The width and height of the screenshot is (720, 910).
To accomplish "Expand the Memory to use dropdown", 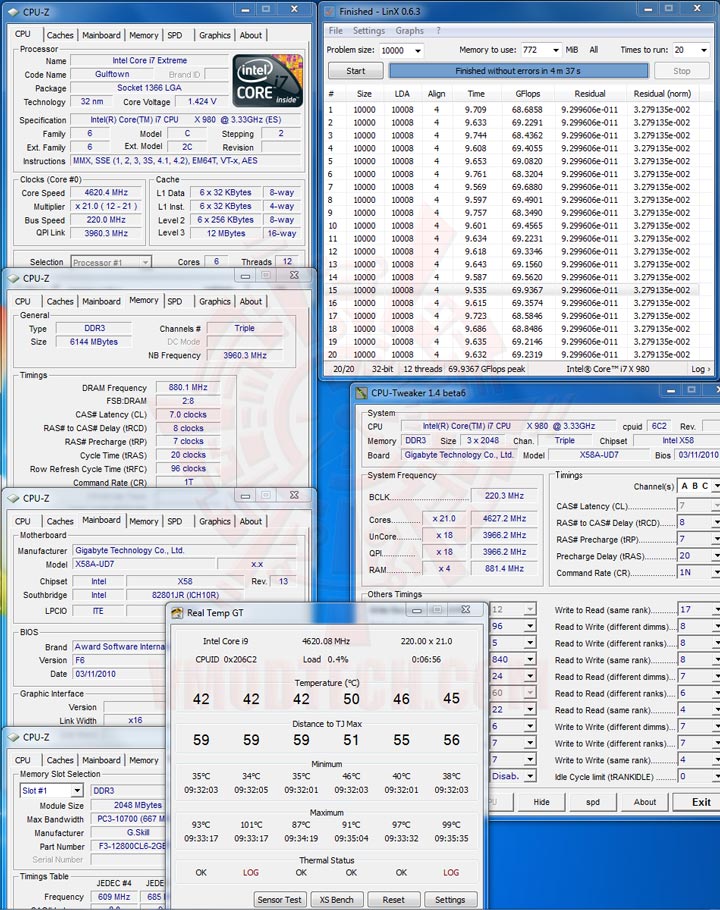I will [556, 50].
